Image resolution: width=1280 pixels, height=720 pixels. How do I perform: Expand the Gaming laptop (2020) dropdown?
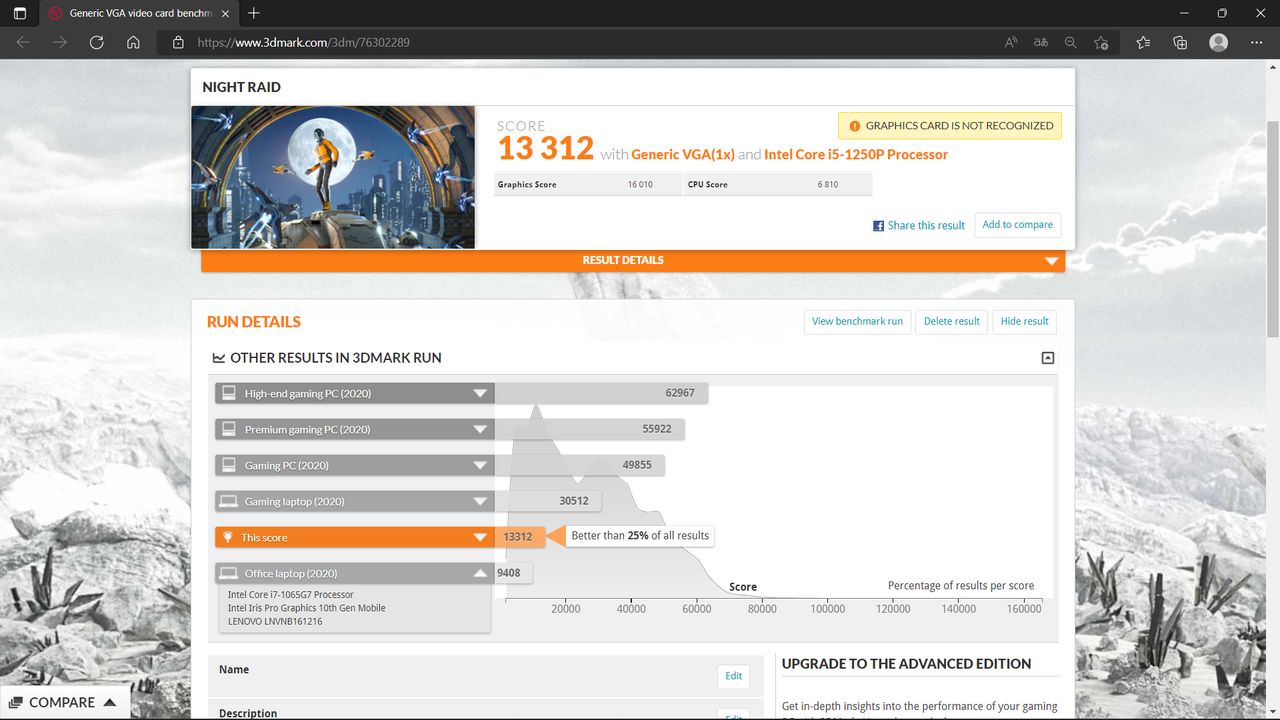(479, 500)
